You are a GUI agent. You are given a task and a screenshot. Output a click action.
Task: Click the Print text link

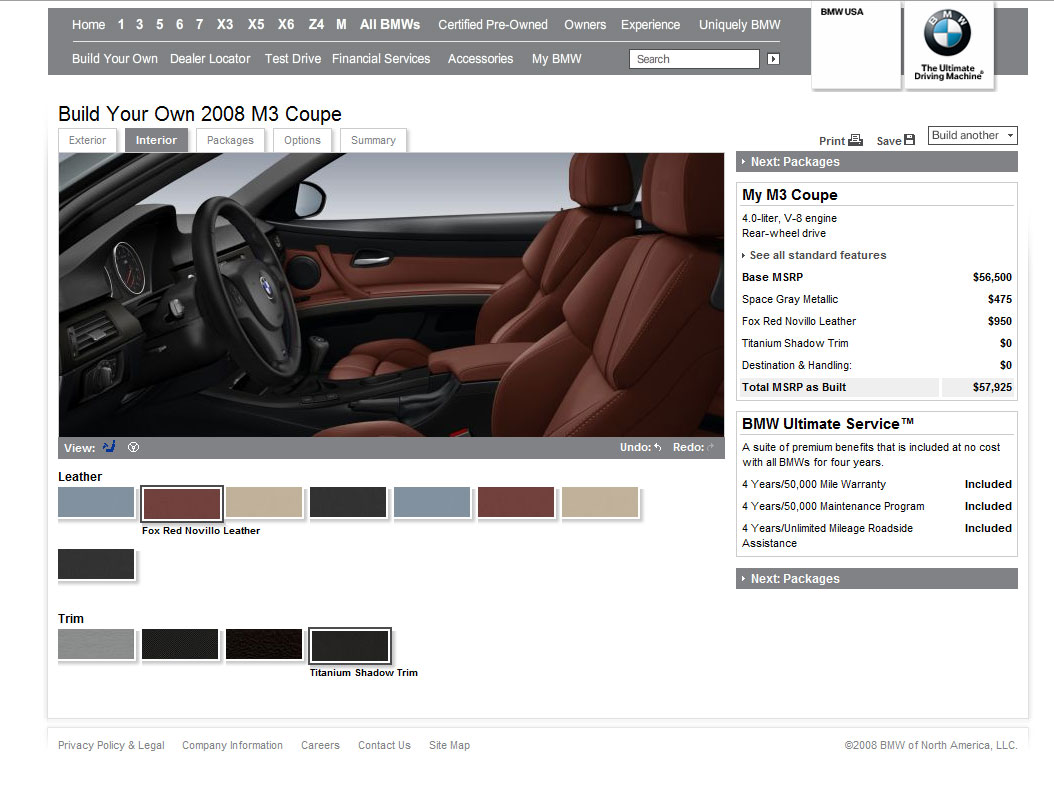pyautogui.click(x=832, y=140)
